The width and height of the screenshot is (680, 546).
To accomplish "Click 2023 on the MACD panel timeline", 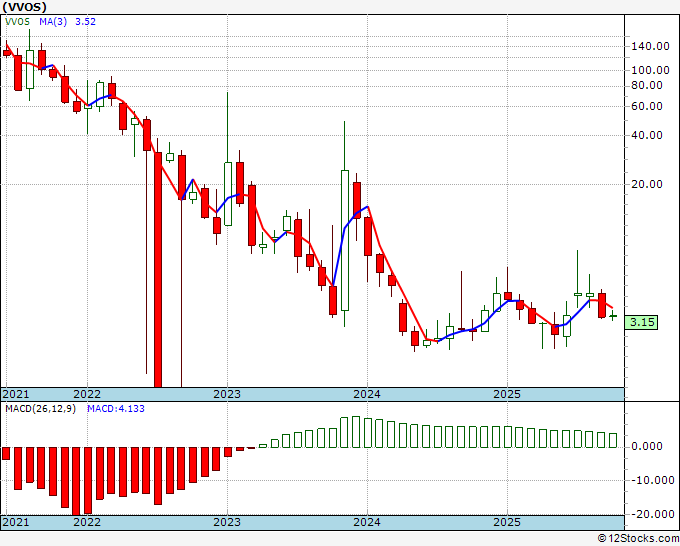I will [227, 522].
